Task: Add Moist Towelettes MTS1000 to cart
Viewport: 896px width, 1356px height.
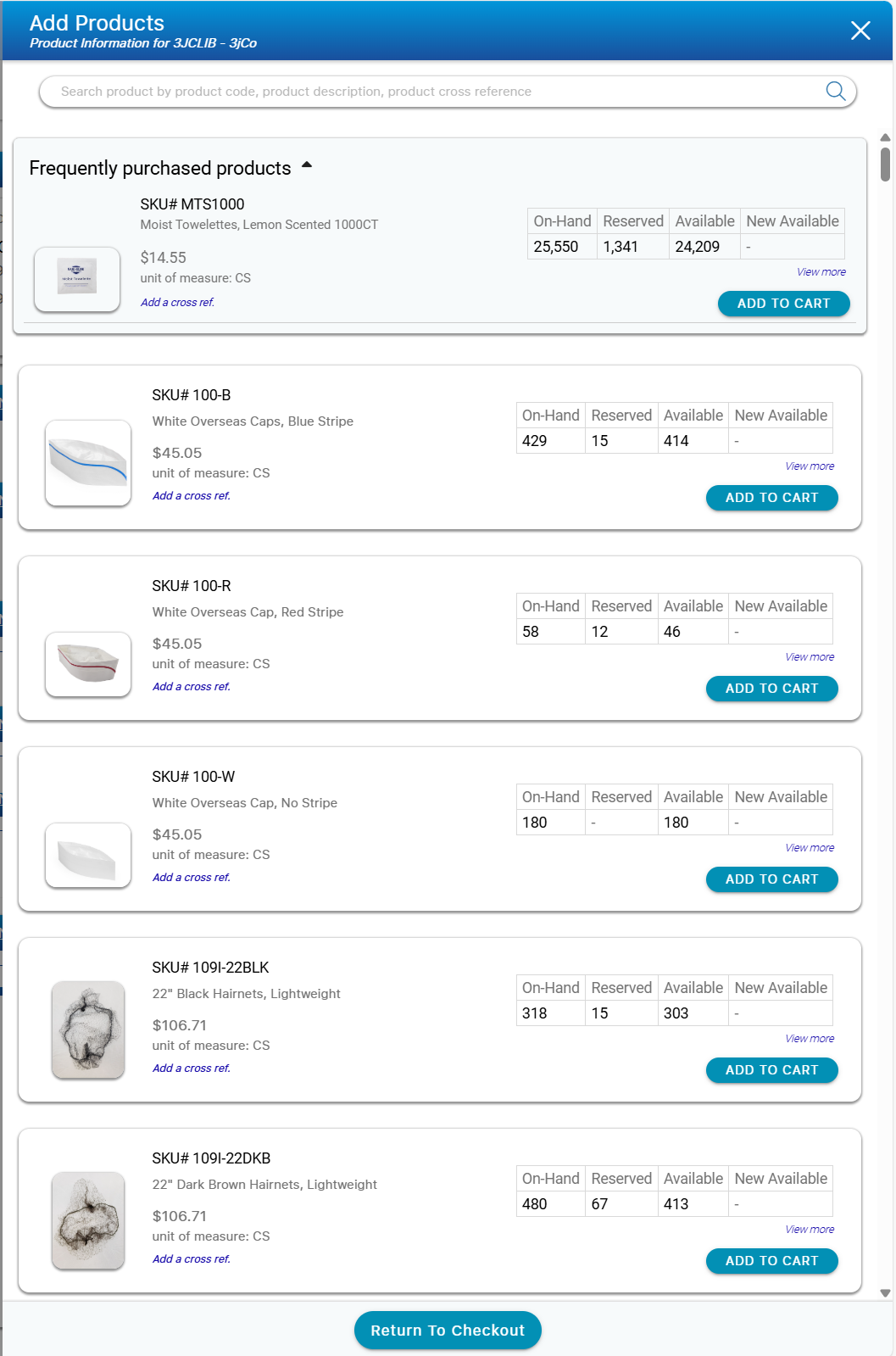Action: [783, 304]
